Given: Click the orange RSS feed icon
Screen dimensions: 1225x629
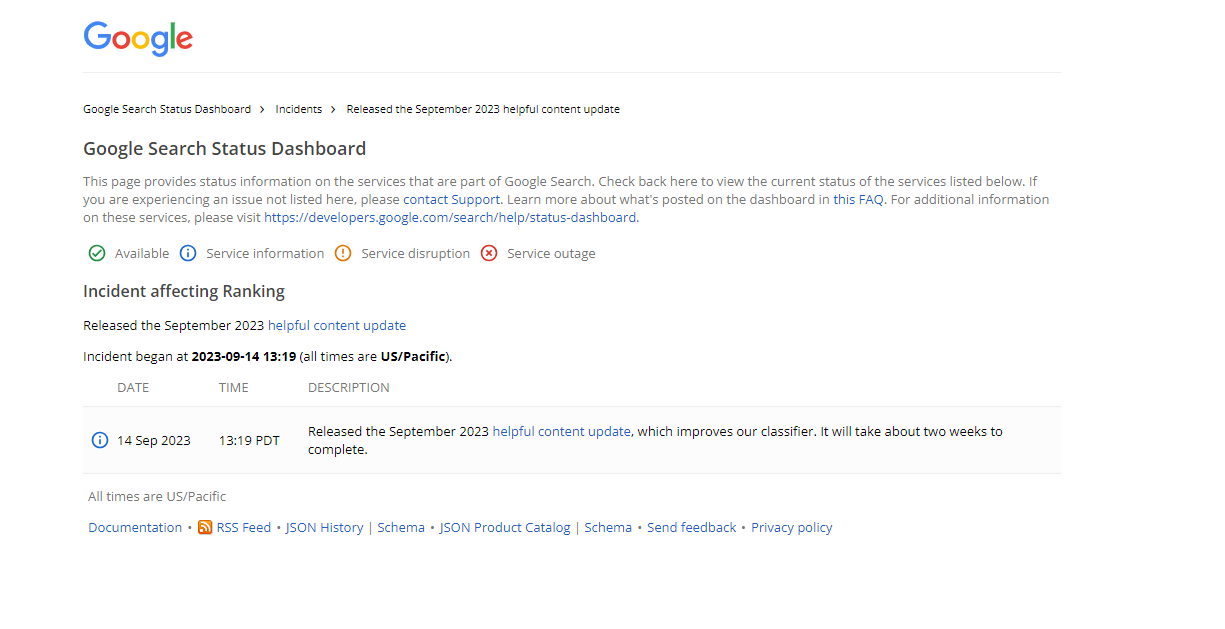Looking at the screenshot, I should click(205, 527).
